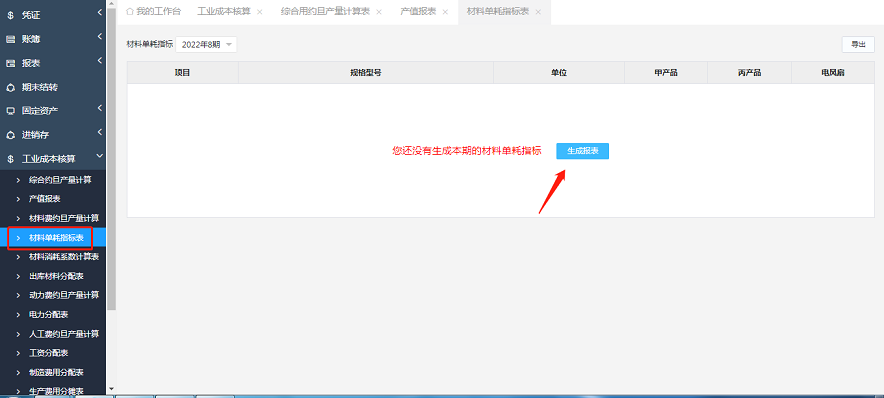Click the dollar icon beside 工业成本核算

10,159
